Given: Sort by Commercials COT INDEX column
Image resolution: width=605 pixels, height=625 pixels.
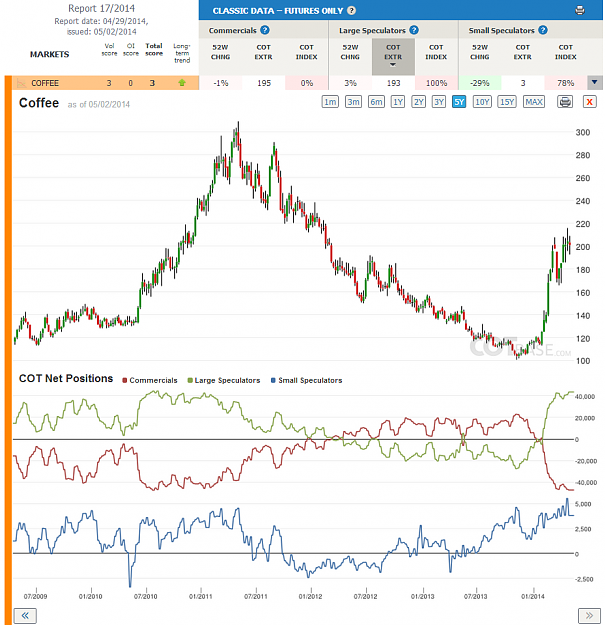Looking at the screenshot, I should (x=306, y=52).
